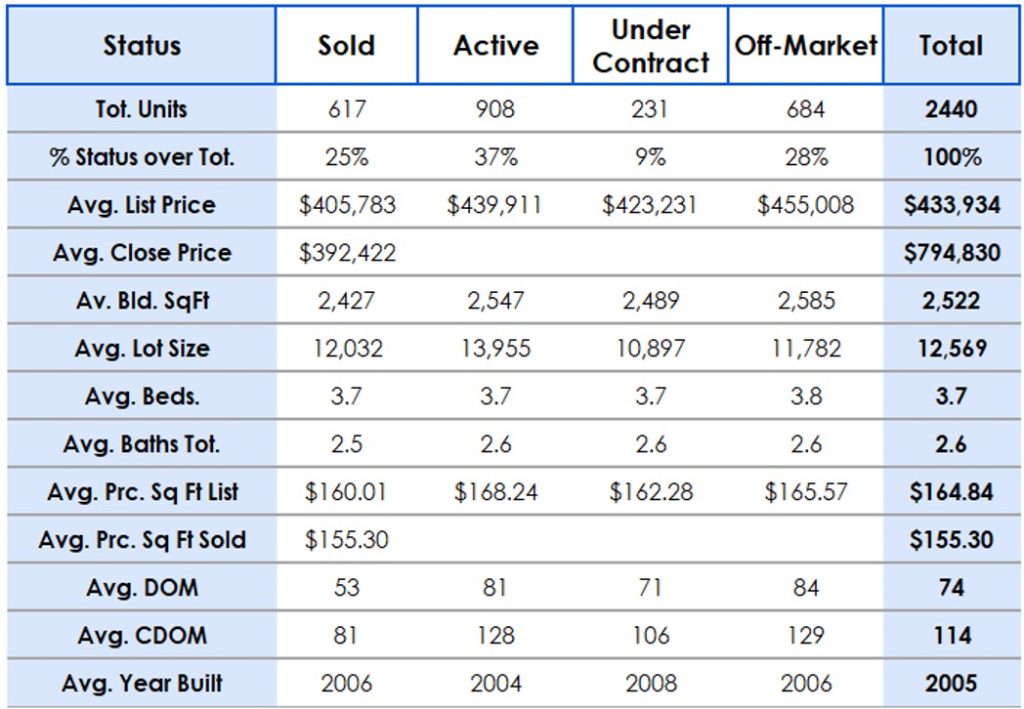This screenshot has width=1024, height=709.
Task: Click the Active price per sq ft $168.24
Action: tap(496, 492)
